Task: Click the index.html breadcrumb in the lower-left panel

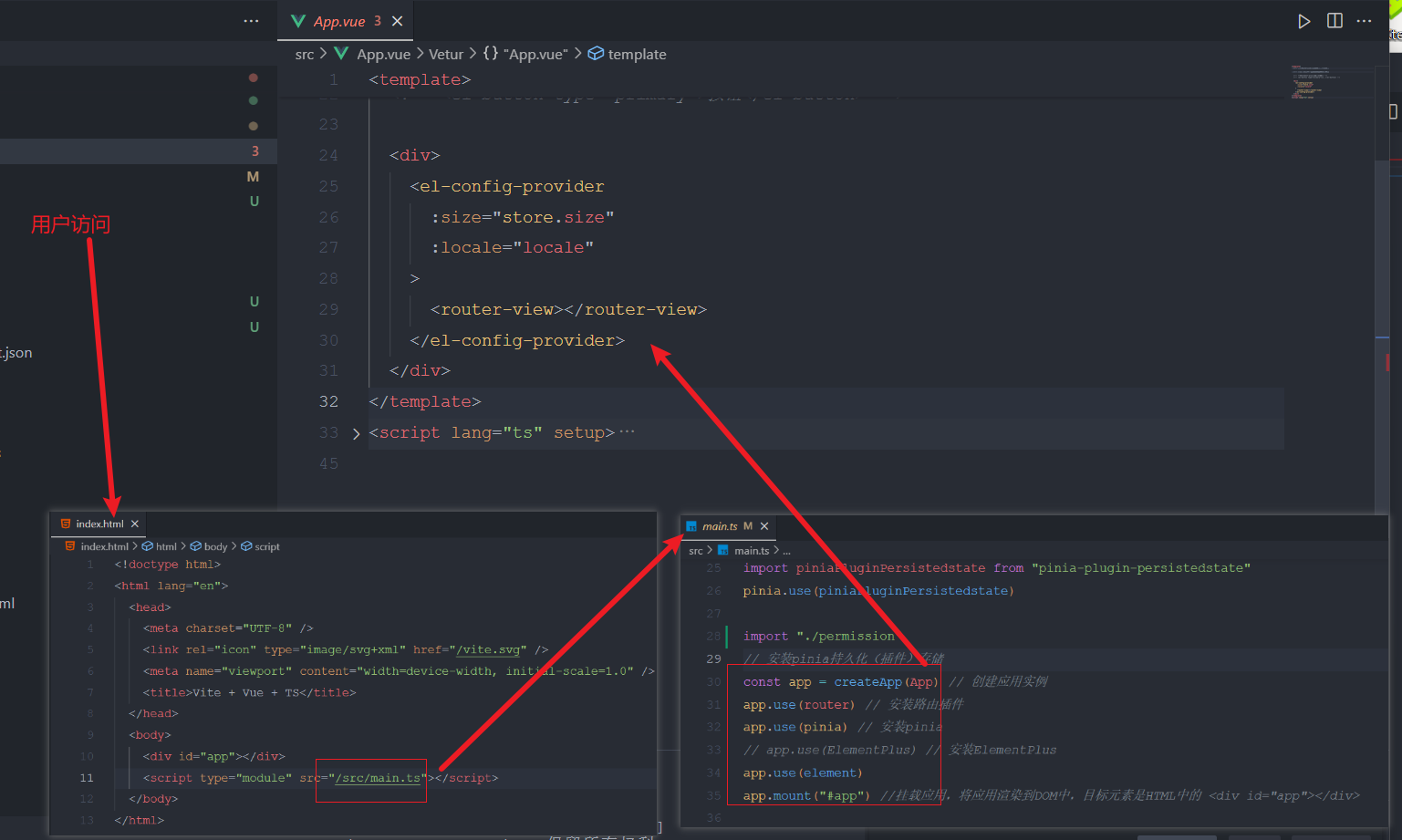Action: (105, 546)
